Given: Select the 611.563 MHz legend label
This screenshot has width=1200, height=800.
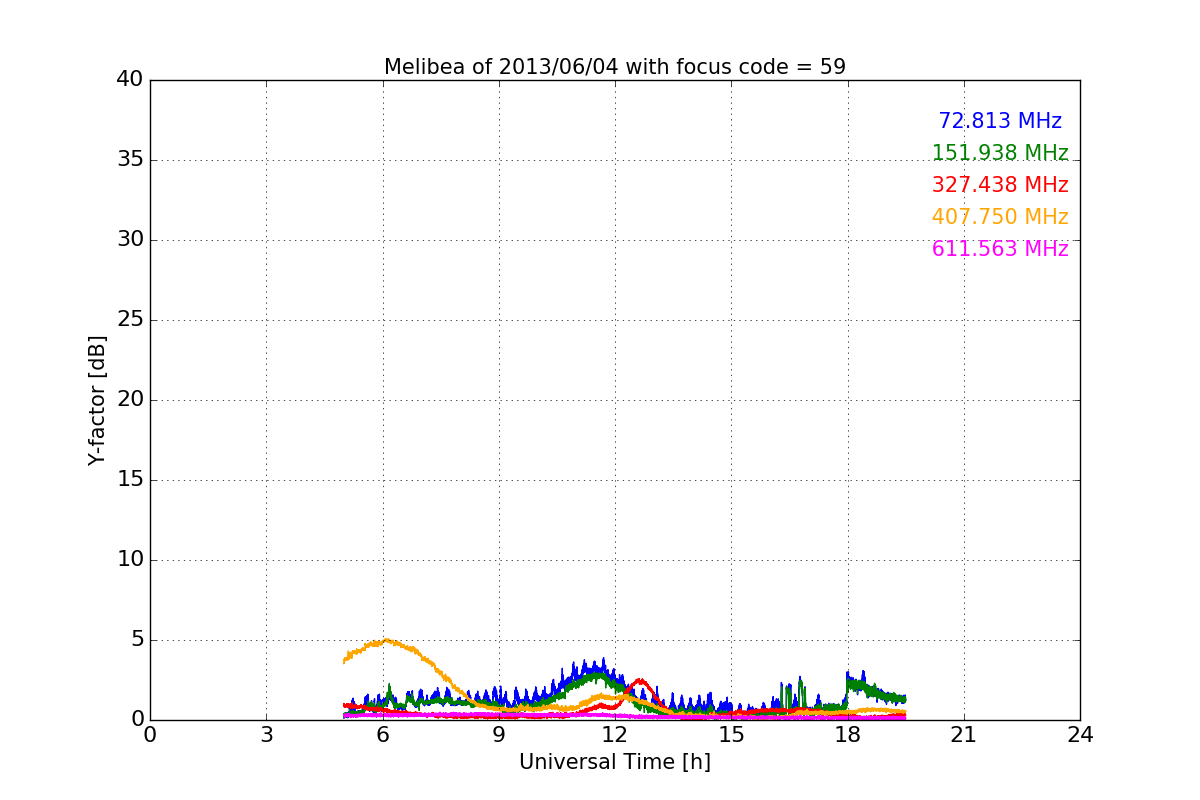Looking at the screenshot, I should [x=1000, y=249].
